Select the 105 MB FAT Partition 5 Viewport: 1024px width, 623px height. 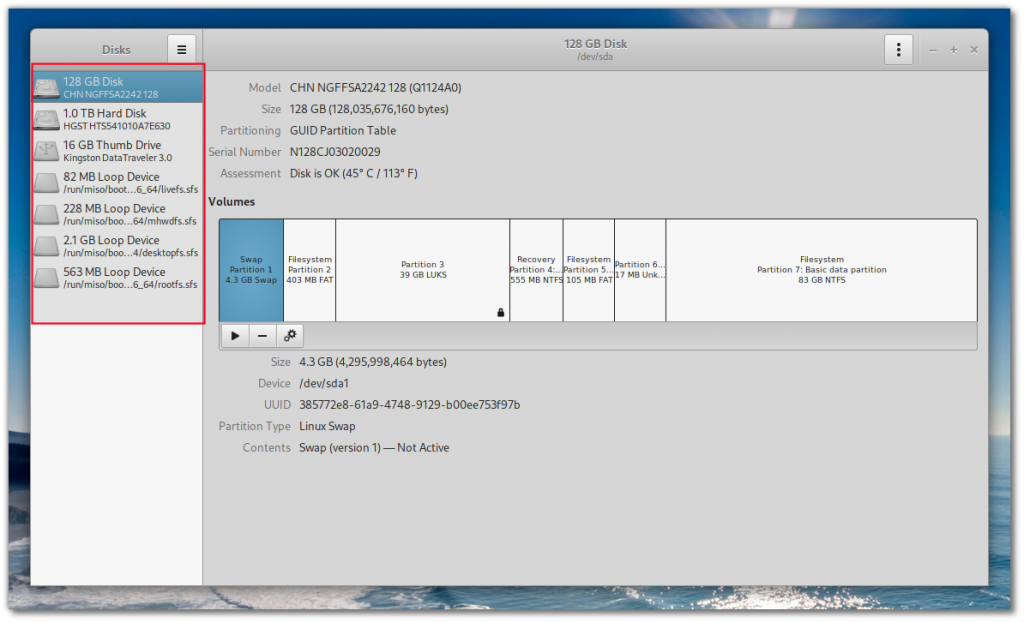[588, 270]
